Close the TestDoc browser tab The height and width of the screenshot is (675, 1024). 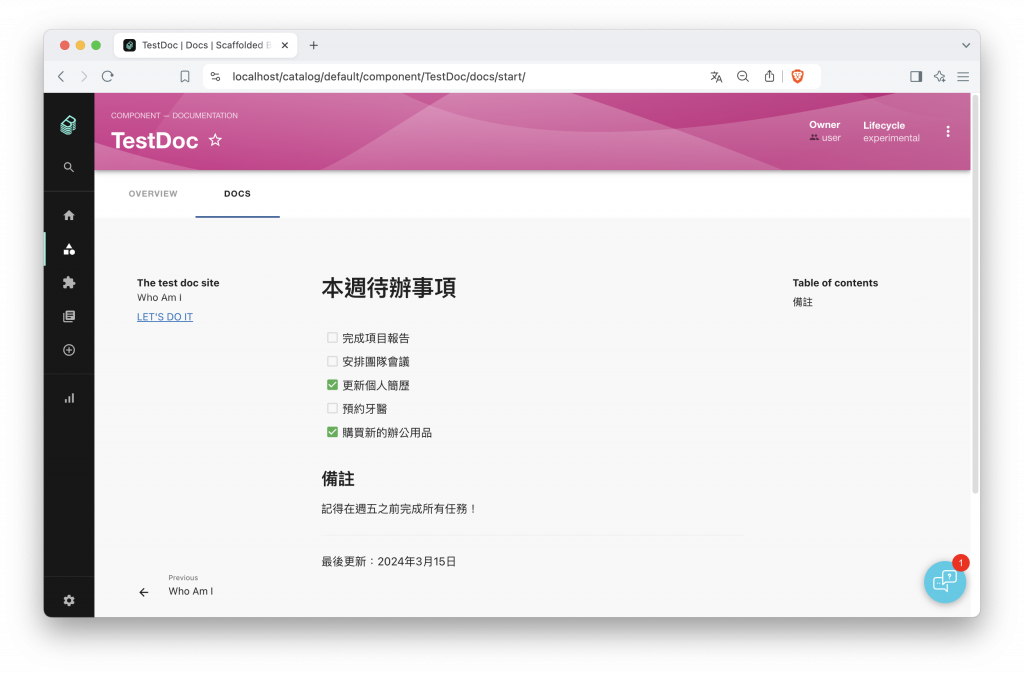285,45
